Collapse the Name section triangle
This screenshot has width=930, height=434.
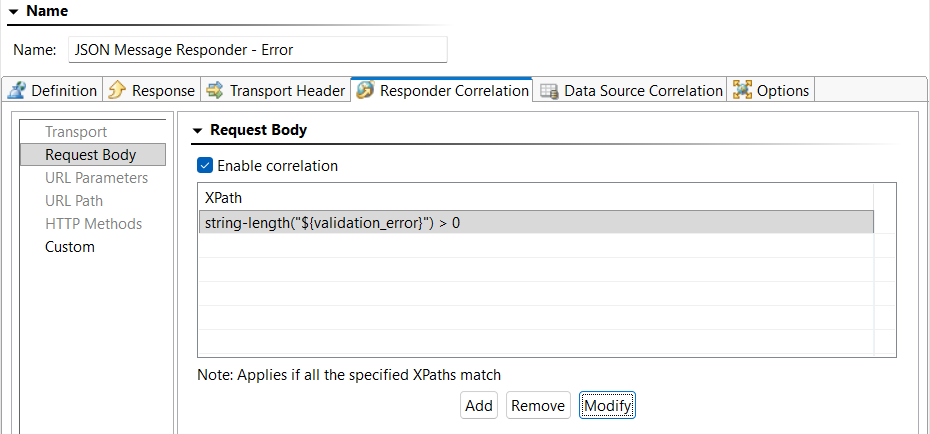coord(14,11)
